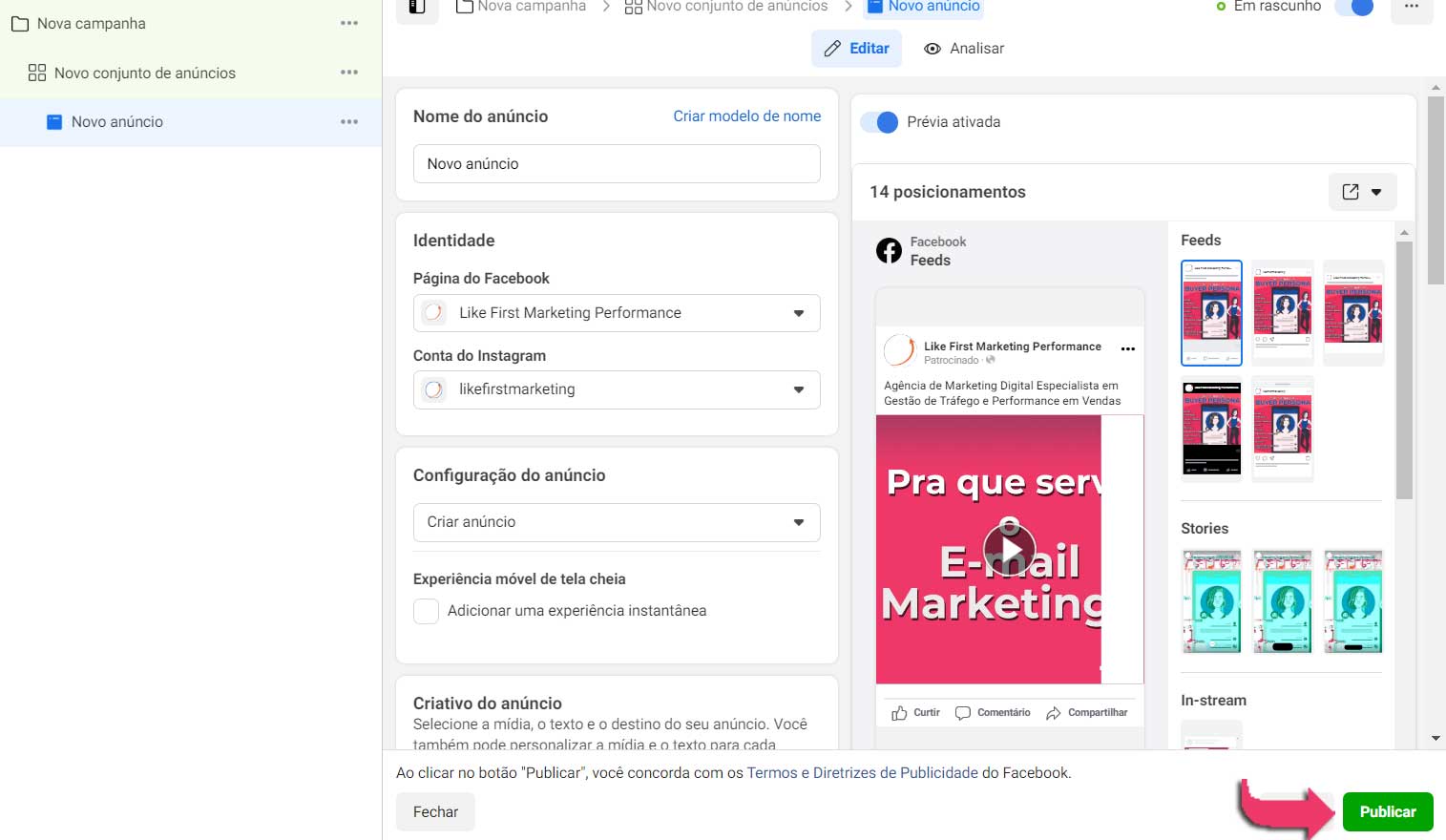The width and height of the screenshot is (1446, 840).
Task: Switch to the Editar tab
Action: (857, 49)
